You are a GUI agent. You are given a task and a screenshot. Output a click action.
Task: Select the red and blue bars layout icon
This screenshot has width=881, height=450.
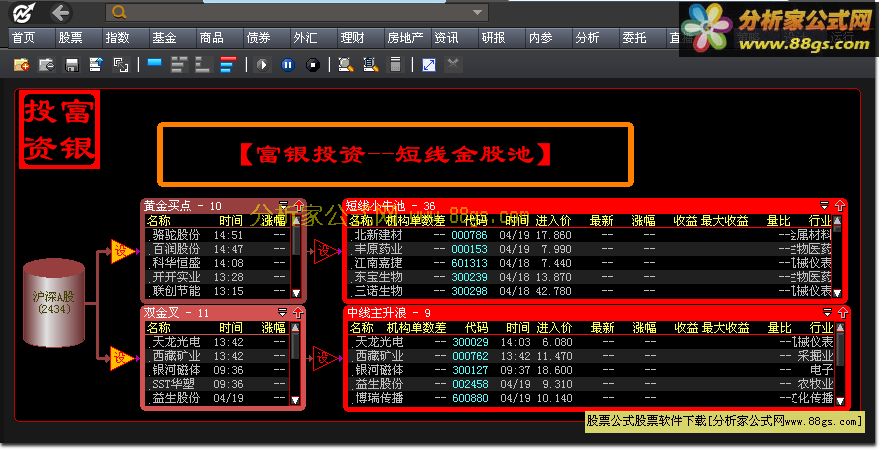[227, 65]
